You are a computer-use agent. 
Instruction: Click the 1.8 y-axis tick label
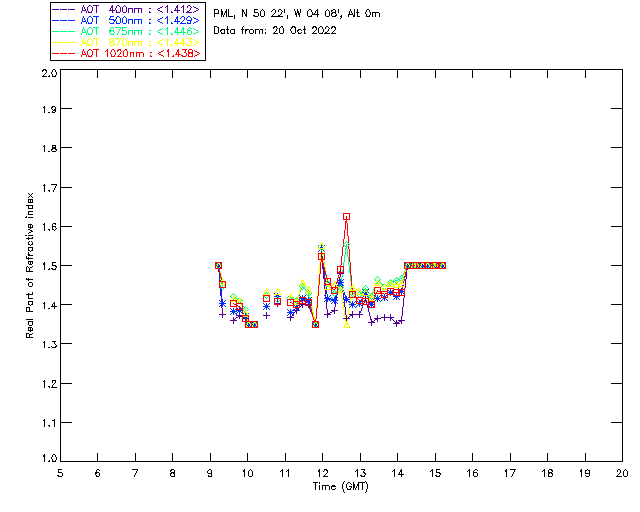click(49, 148)
